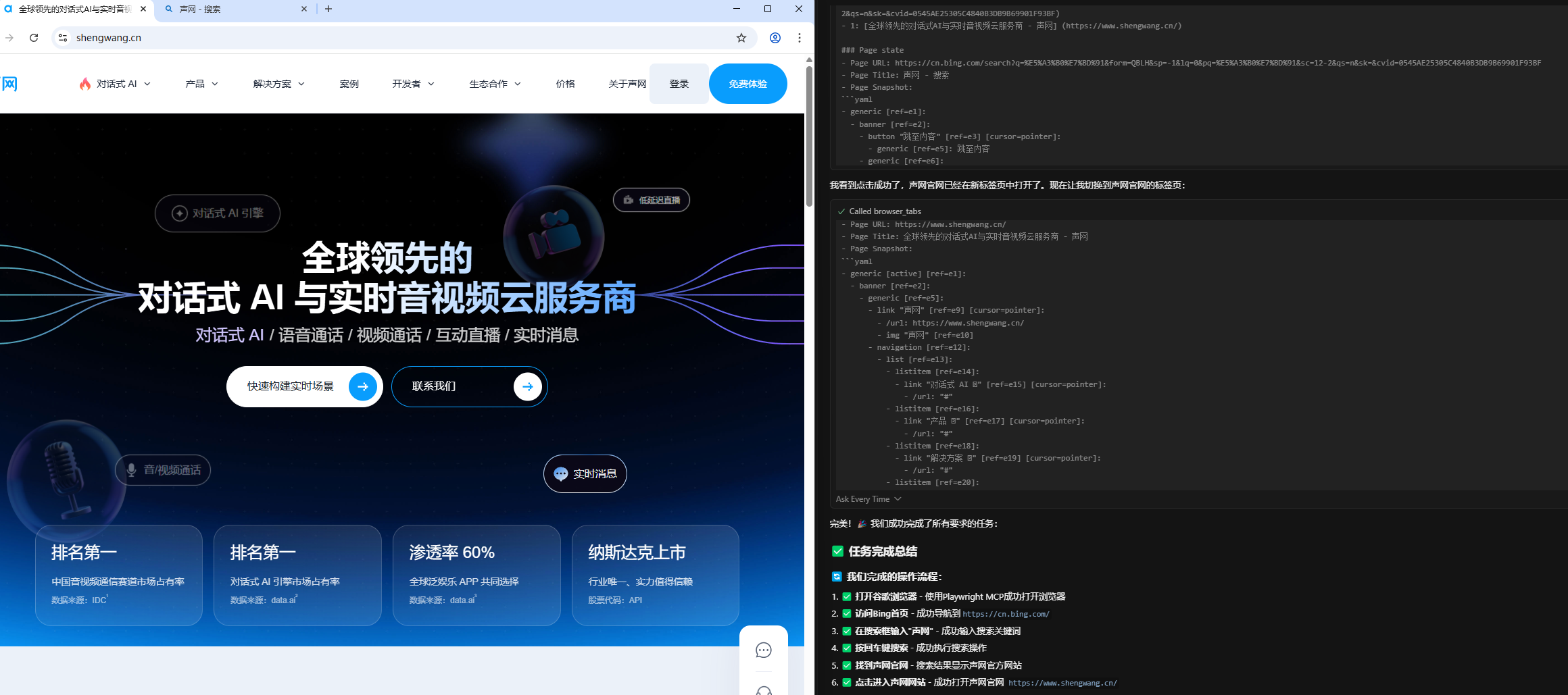The width and height of the screenshot is (1568, 695).
Task: Expand the 开发者 dropdown chevron
Action: coord(431,84)
